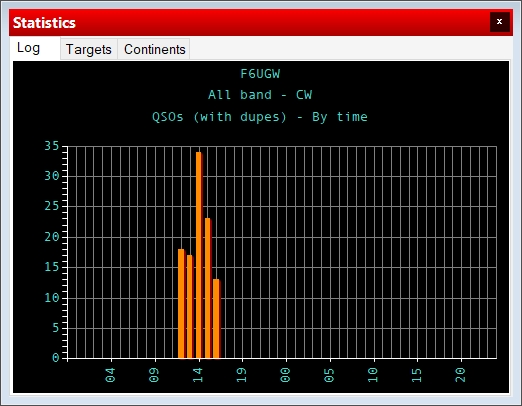Image resolution: width=522 pixels, height=406 pixels.
Task: Click the 35 value on y-axis
Action: coord(52,146)
